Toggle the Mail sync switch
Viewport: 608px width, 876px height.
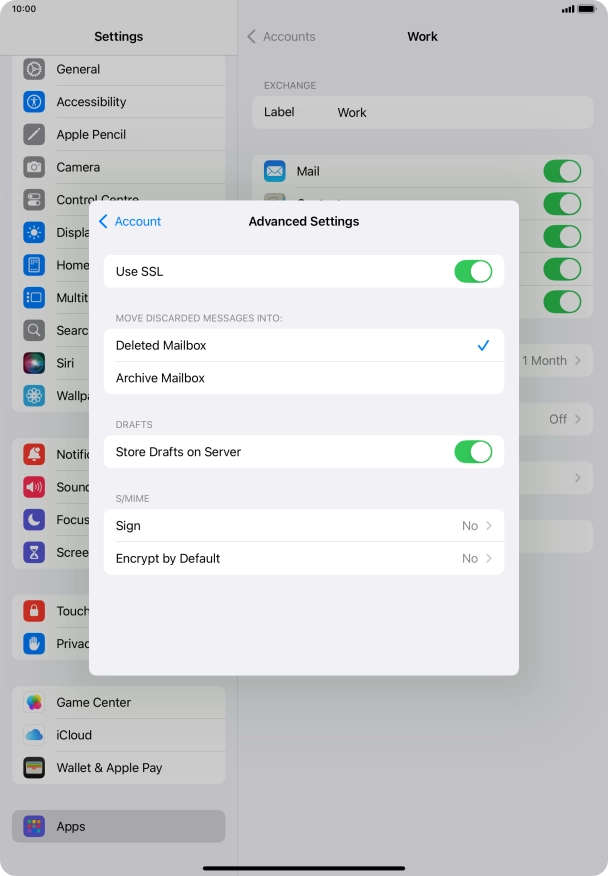click(561, 171)
